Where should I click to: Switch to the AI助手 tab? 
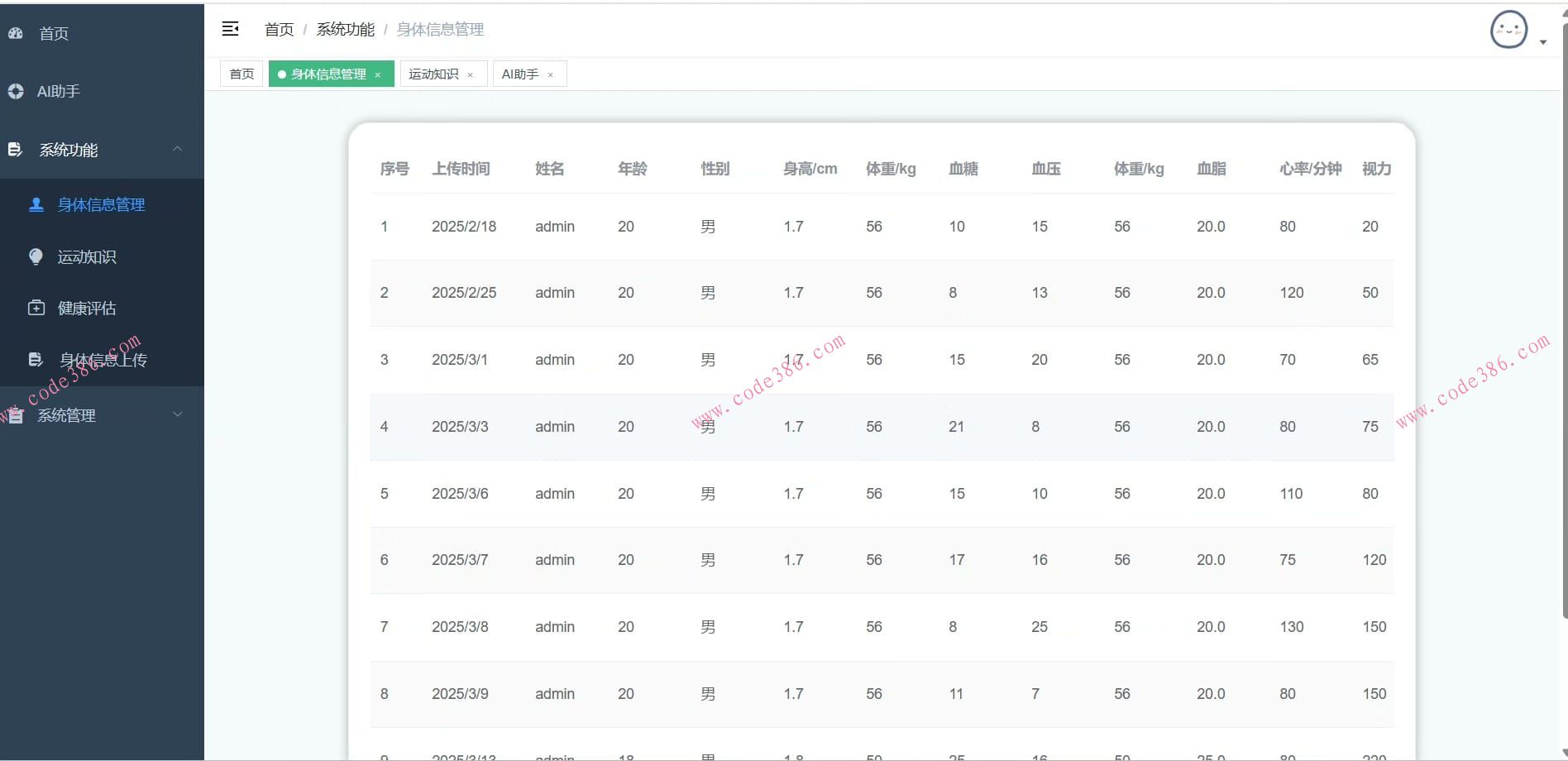519,74
